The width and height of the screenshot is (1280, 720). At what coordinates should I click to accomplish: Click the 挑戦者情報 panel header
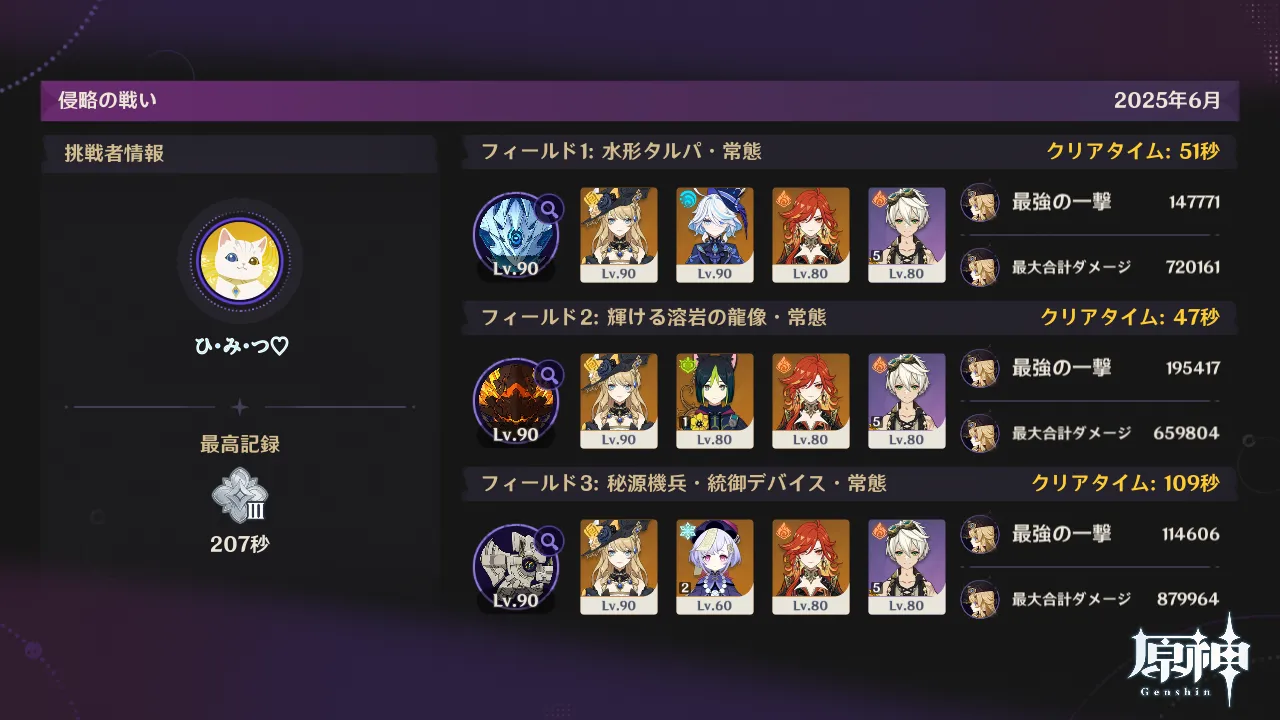click(x=114, y=153)
